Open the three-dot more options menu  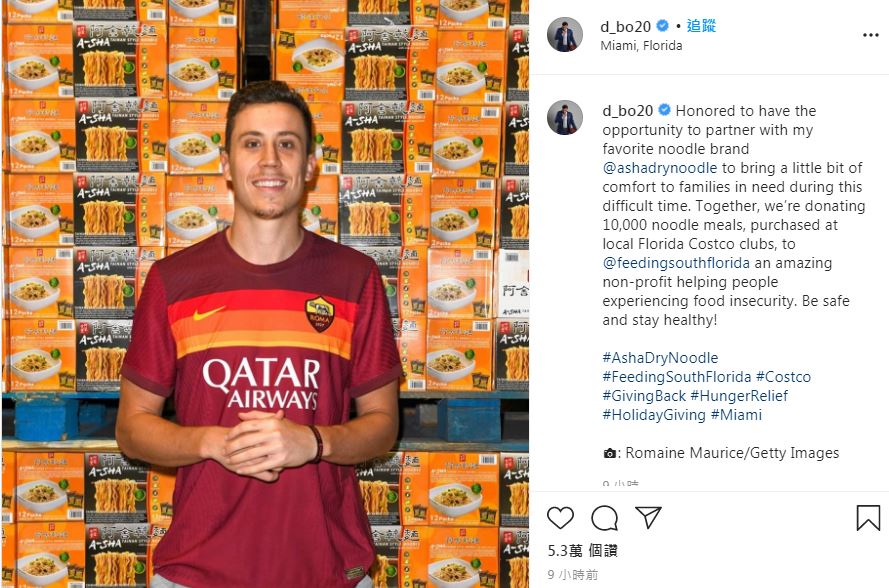[870, 35]
